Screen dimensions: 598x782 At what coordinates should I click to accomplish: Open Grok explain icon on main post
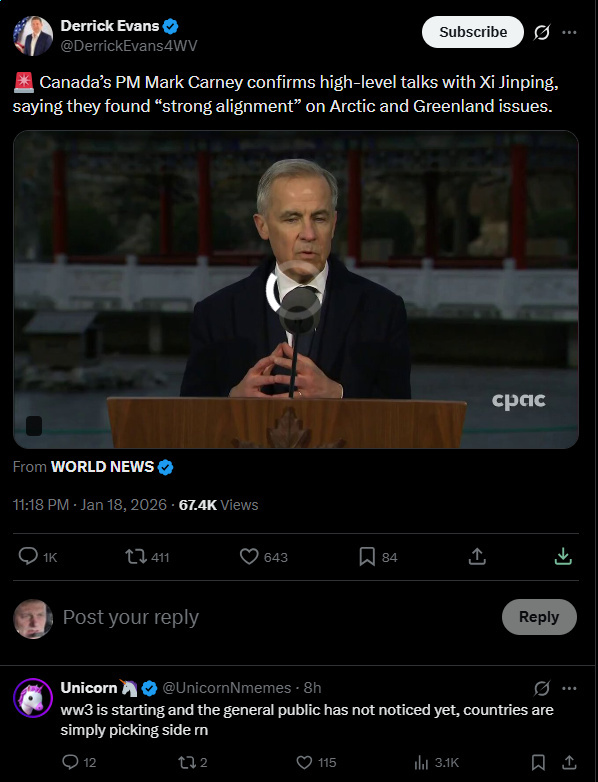[542, 32]
